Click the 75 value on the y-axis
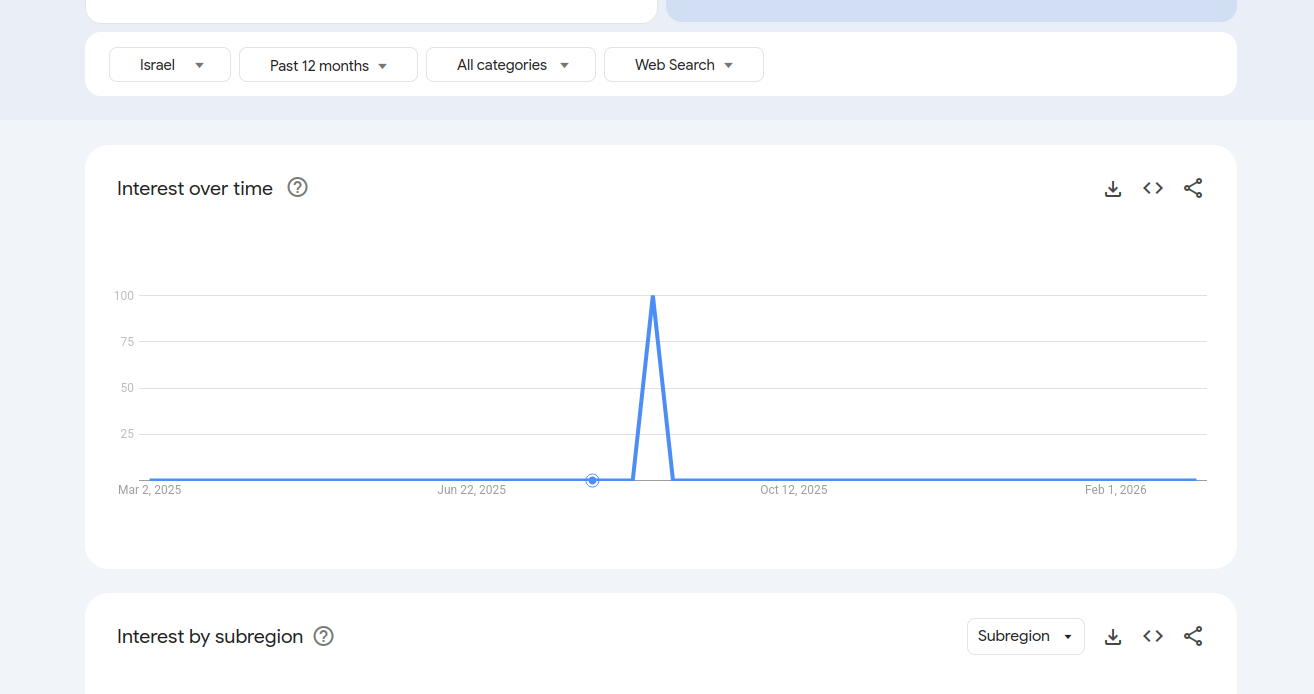Viewport: 1314px width, 694px height. pos(127,342)
